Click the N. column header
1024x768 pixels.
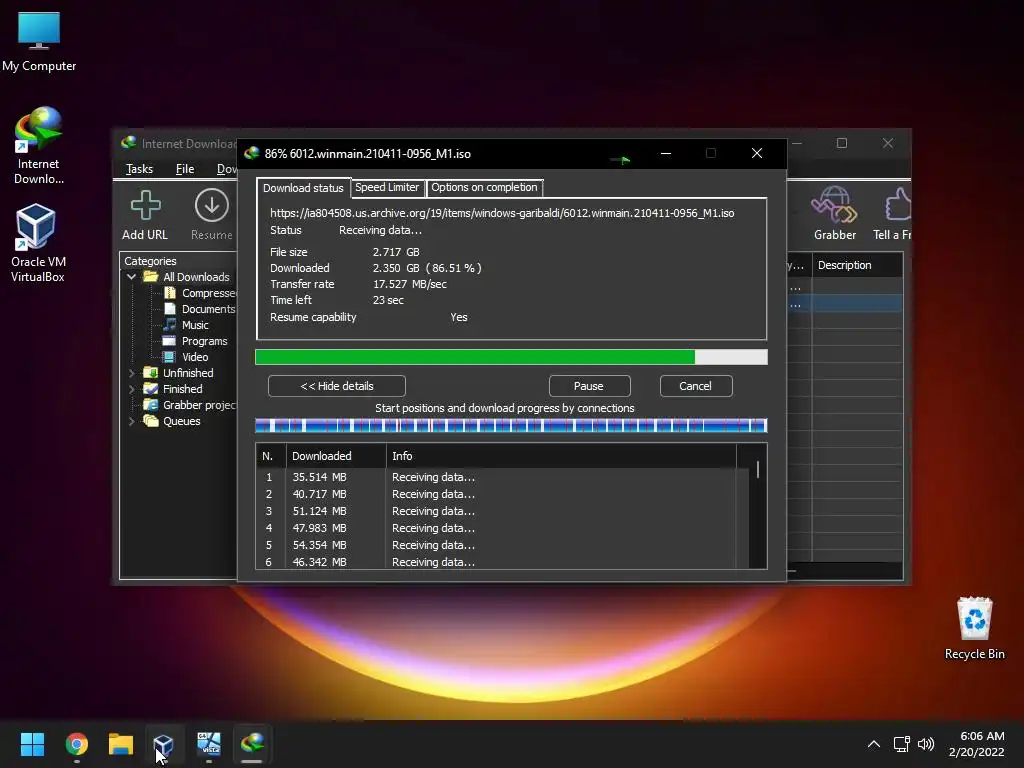click(270, 456)
